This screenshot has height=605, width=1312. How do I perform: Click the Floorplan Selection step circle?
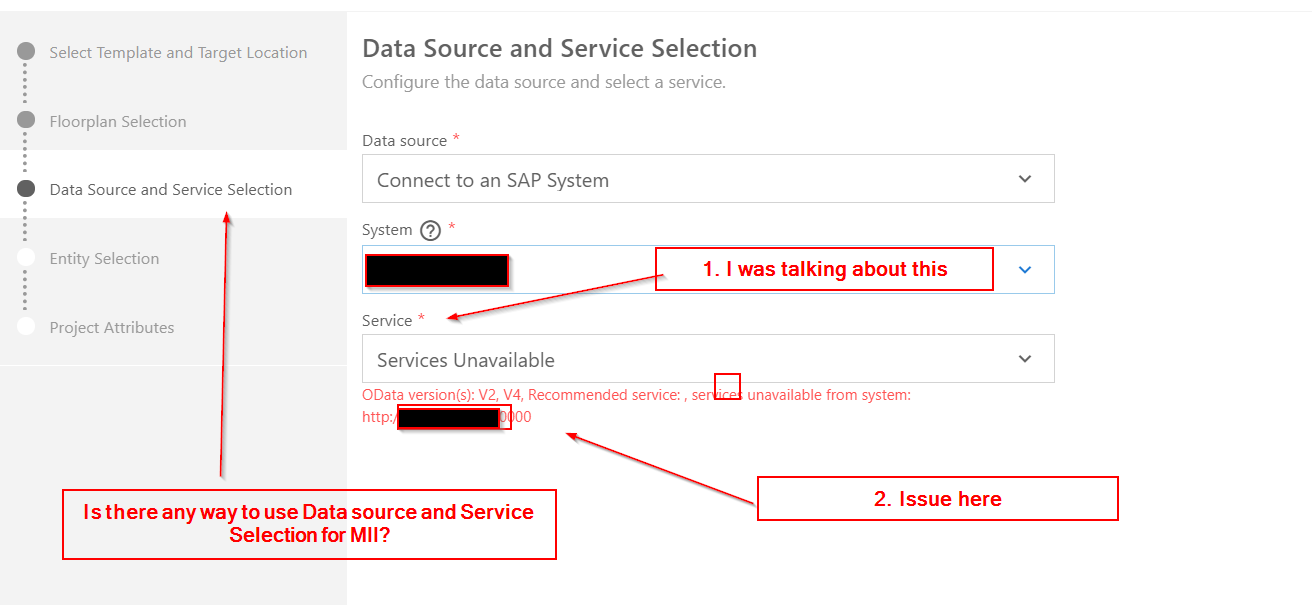click(x=27, y=120)
